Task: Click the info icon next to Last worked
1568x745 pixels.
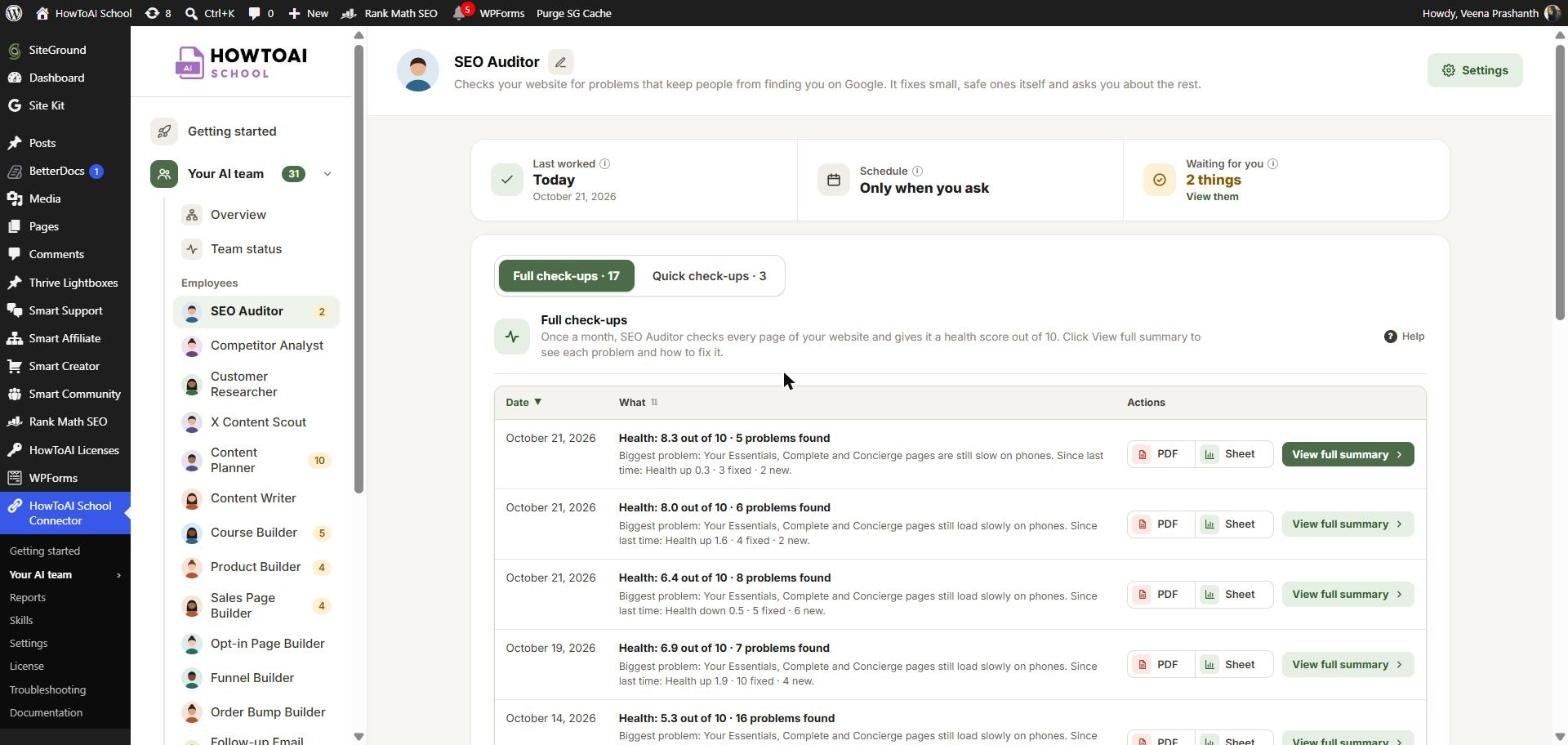Action: pyautogui.click(x=605, y=164)
